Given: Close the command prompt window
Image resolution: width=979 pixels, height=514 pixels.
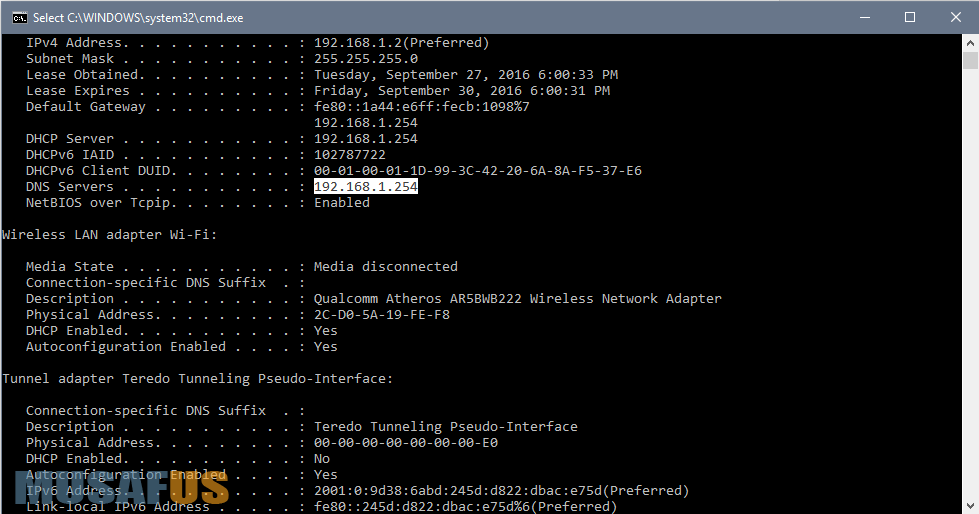Looking at the screenshot, I should [x=955, y=17].
